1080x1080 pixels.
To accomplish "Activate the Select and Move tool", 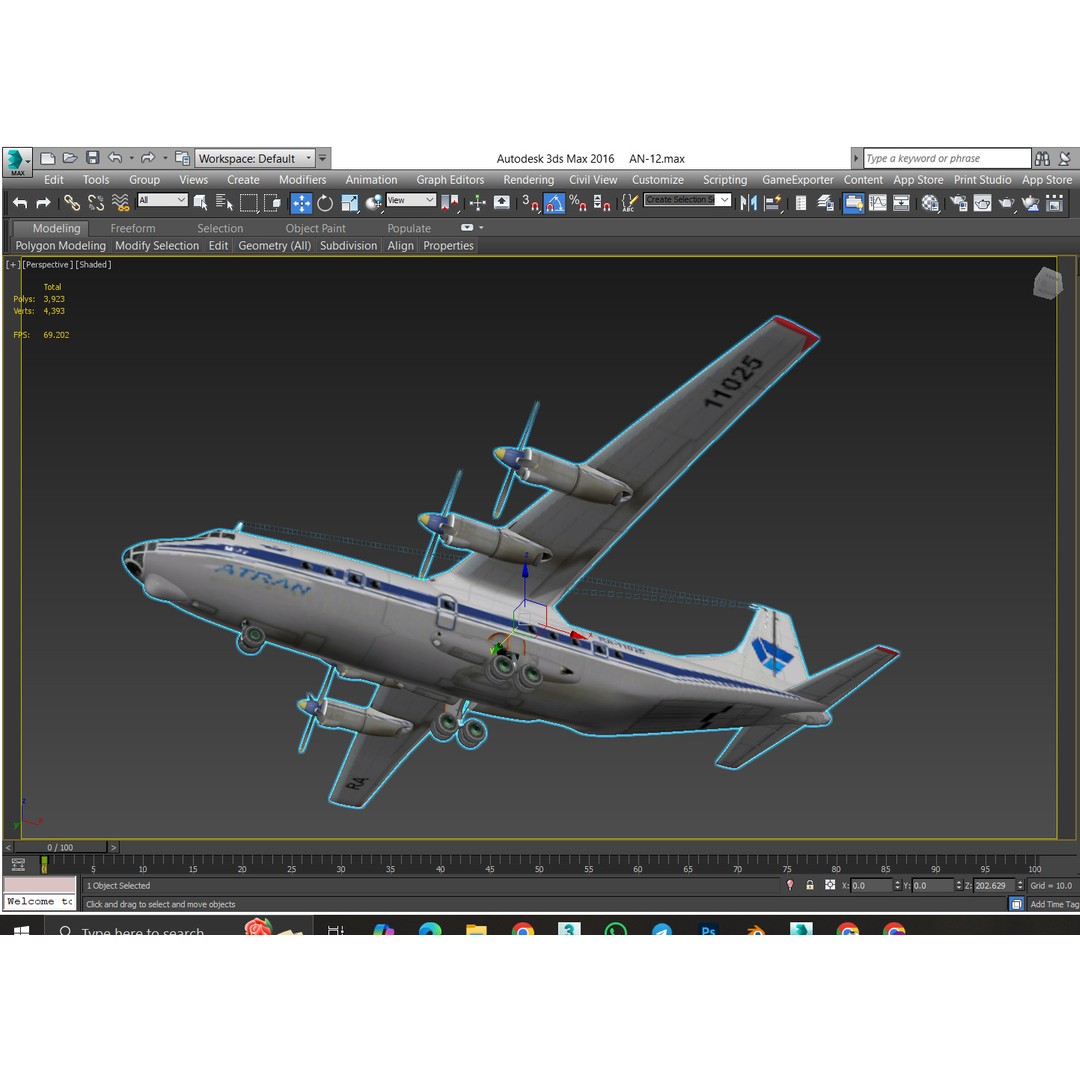I will 301,203.
